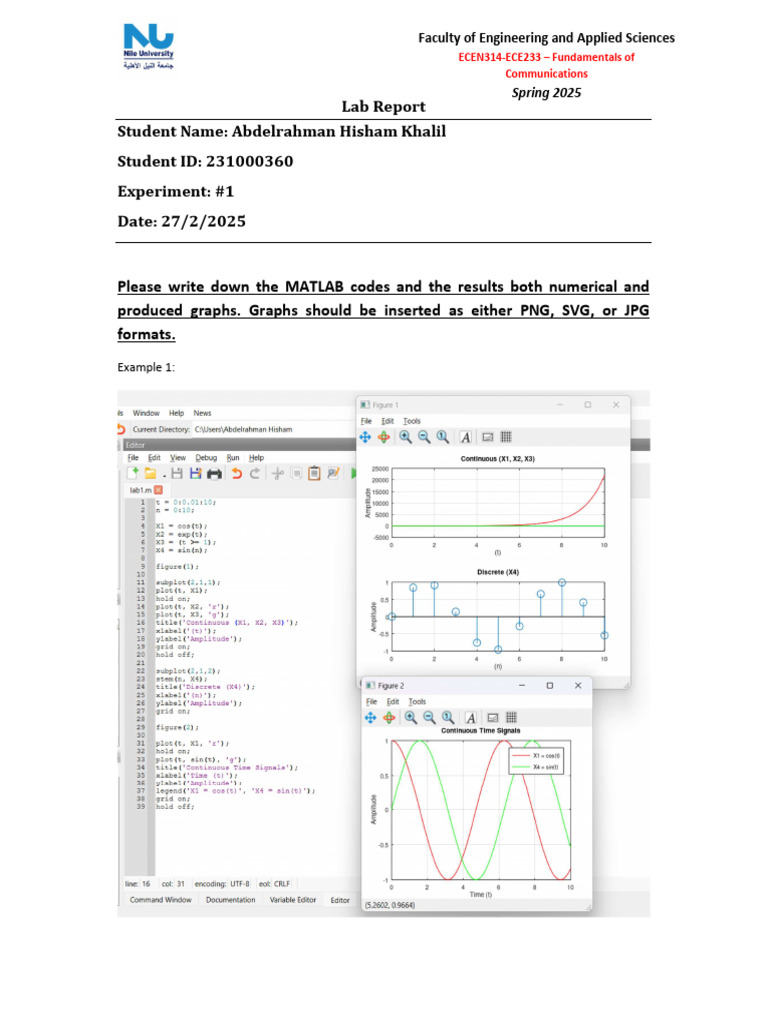768x1024 pixels.
Task: Click the undo arrow in editor toolbar
Action: click(x=236, y=473)
